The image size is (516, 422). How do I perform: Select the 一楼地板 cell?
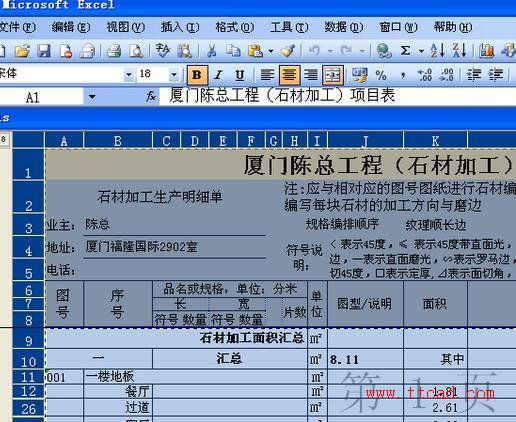(x=195, y=377)
